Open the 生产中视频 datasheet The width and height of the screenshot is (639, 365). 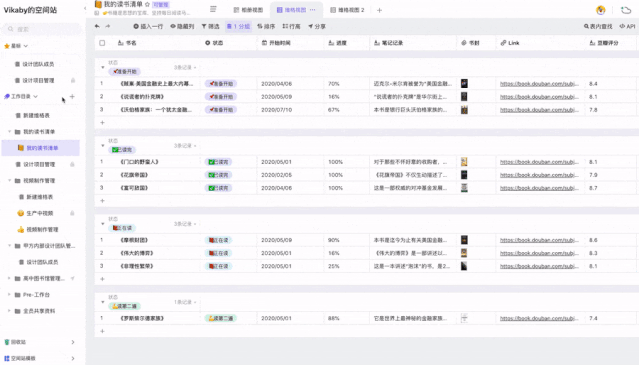click(41, 213)
